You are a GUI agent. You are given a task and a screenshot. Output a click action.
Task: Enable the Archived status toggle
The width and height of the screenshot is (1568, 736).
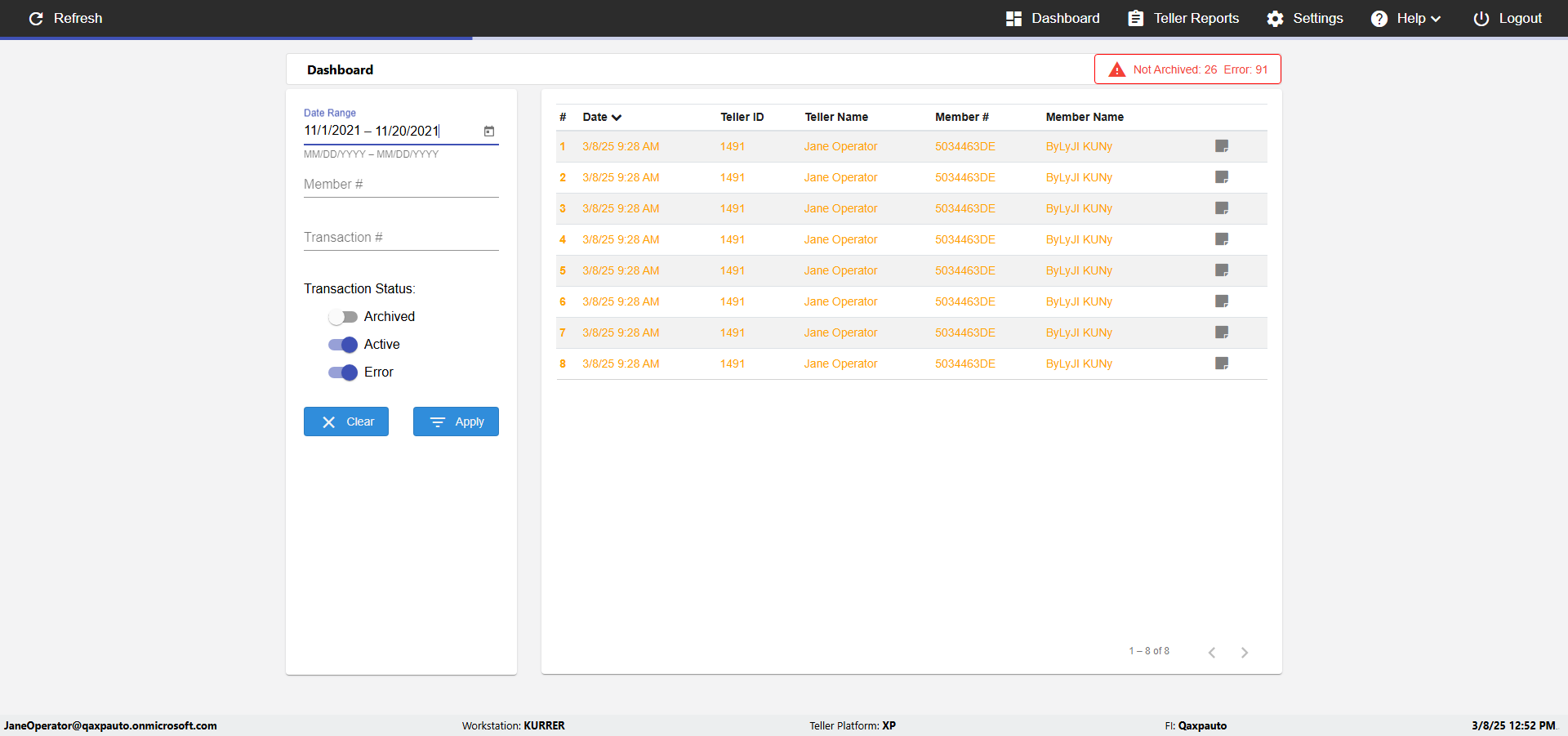click(x=342, y=317)
